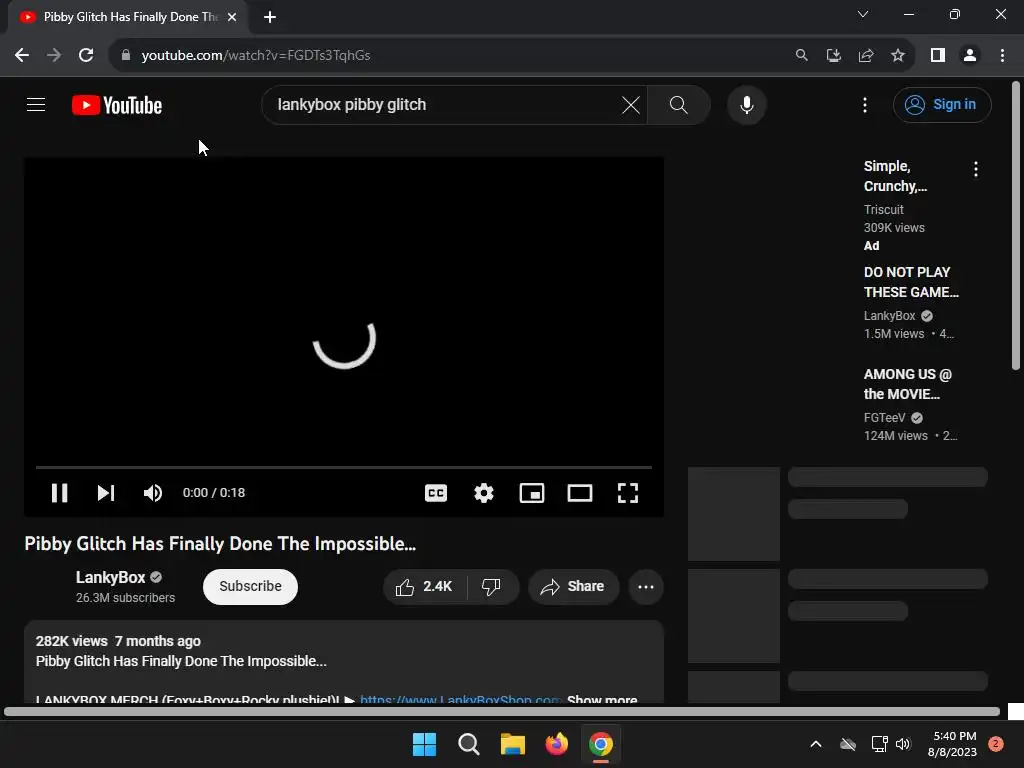The image size is (1024, 768).
Task: Open the Triscuit ad options menu
Action: pos(976,169)
